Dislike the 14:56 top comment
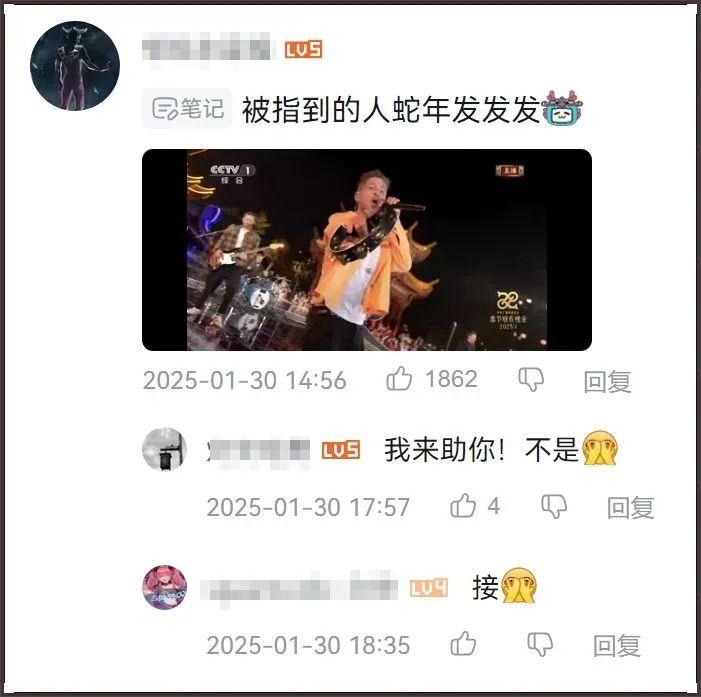The image size is (701, 697). (x=531, y=380)
